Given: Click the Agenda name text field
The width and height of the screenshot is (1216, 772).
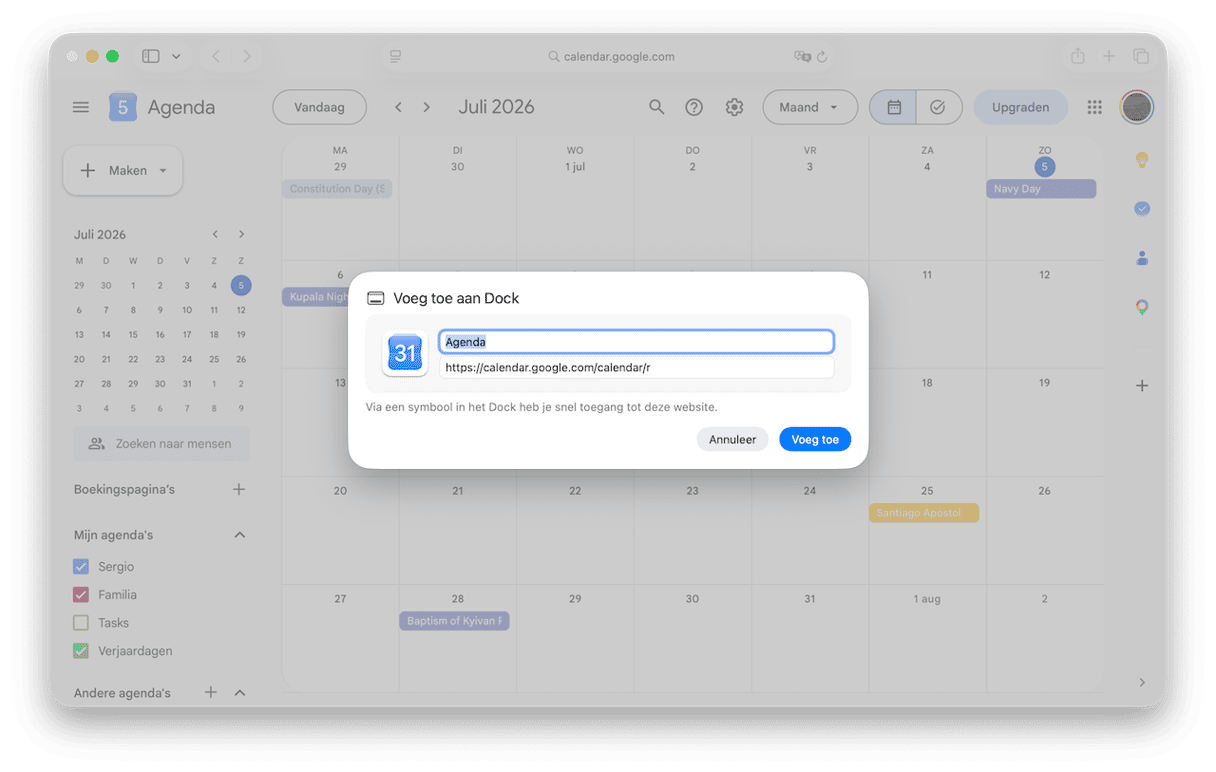Looking at the screenshot, I should (636, 342).
